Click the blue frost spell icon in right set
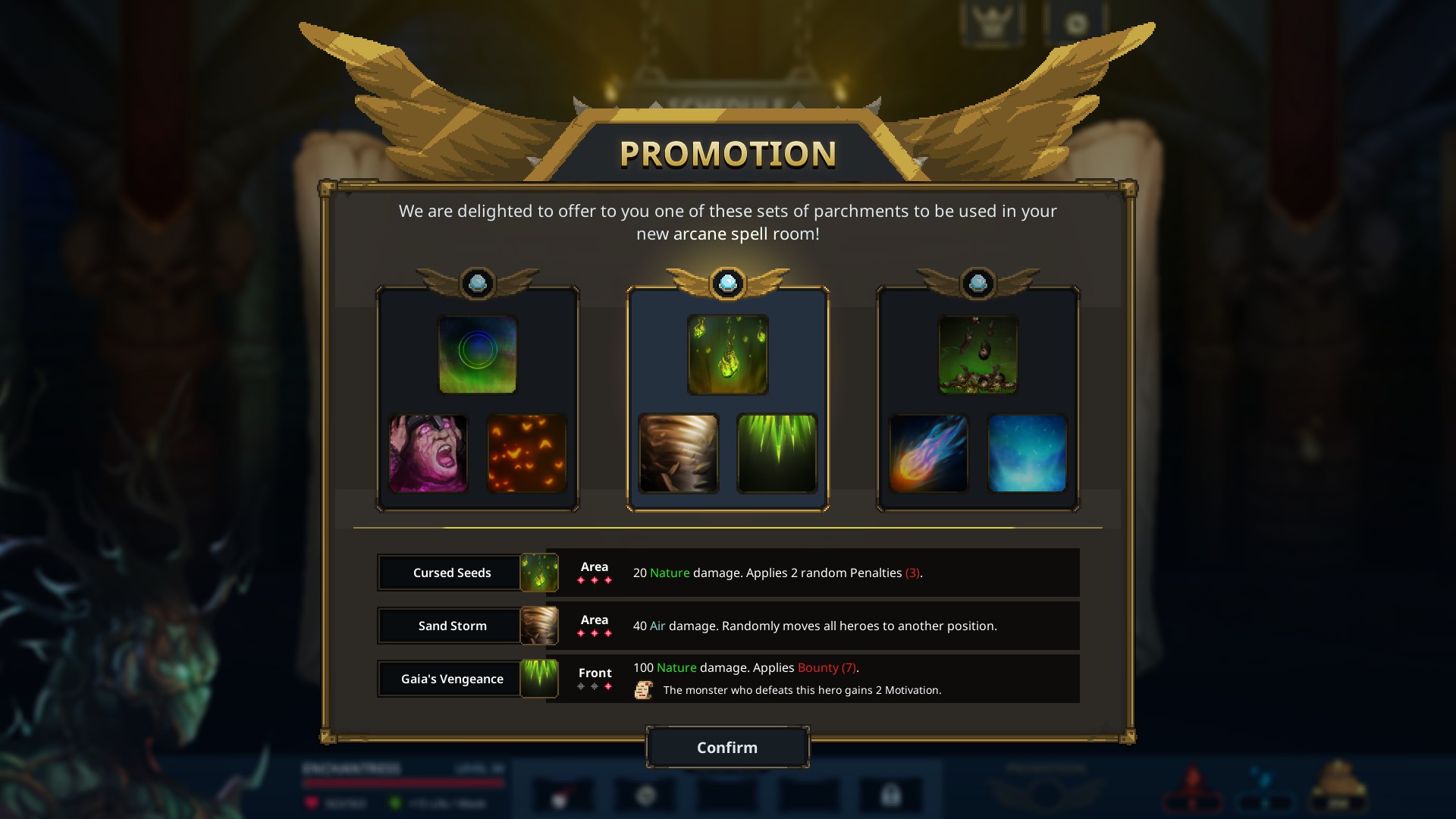 tap(1027, 453)
